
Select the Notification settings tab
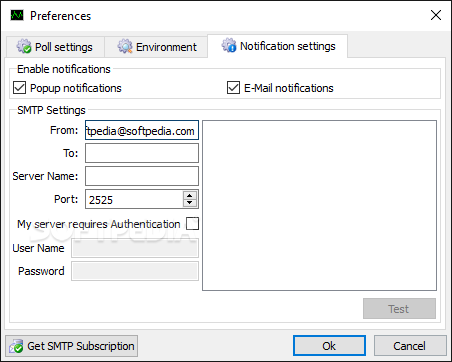278,46
